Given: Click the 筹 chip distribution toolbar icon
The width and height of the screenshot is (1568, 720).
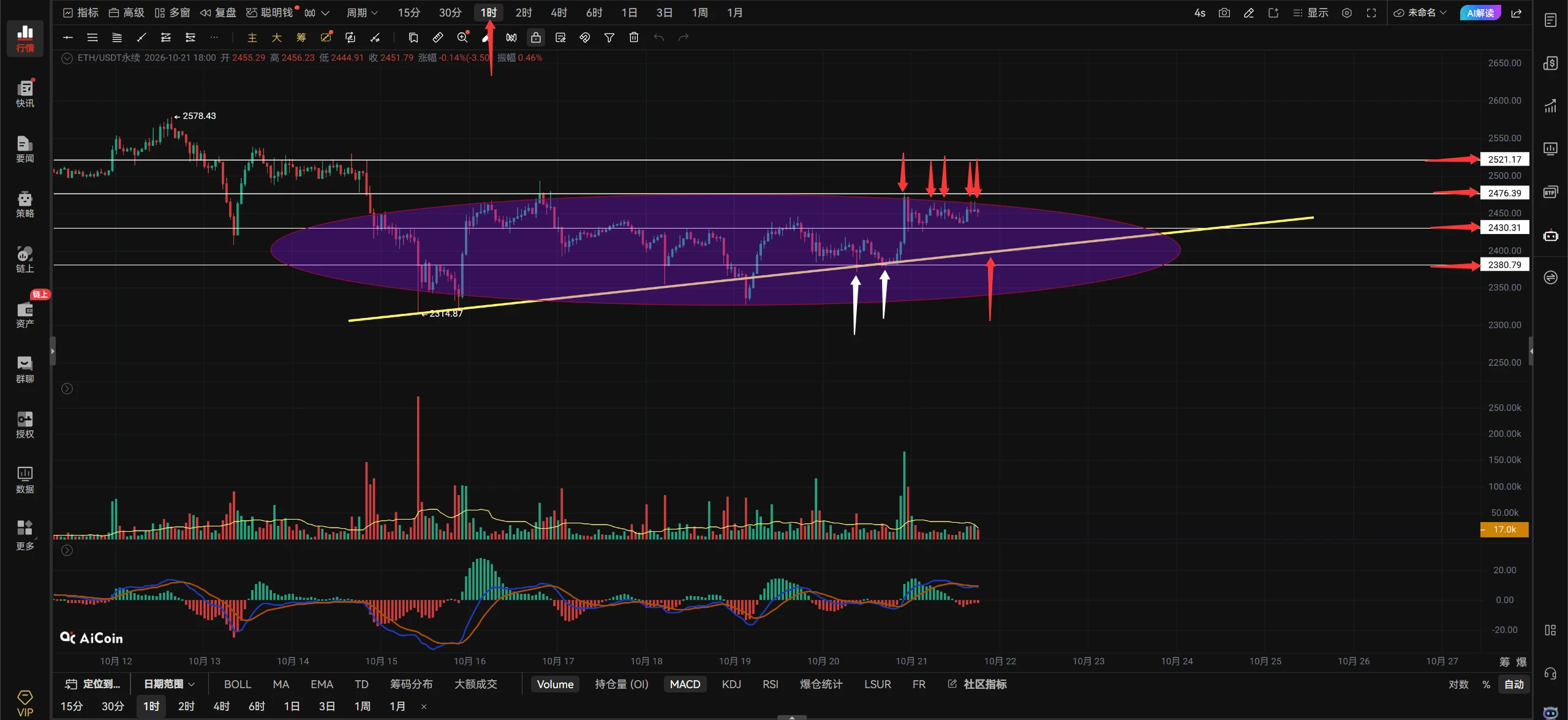Looking at the screenshot, I should 301,38.
